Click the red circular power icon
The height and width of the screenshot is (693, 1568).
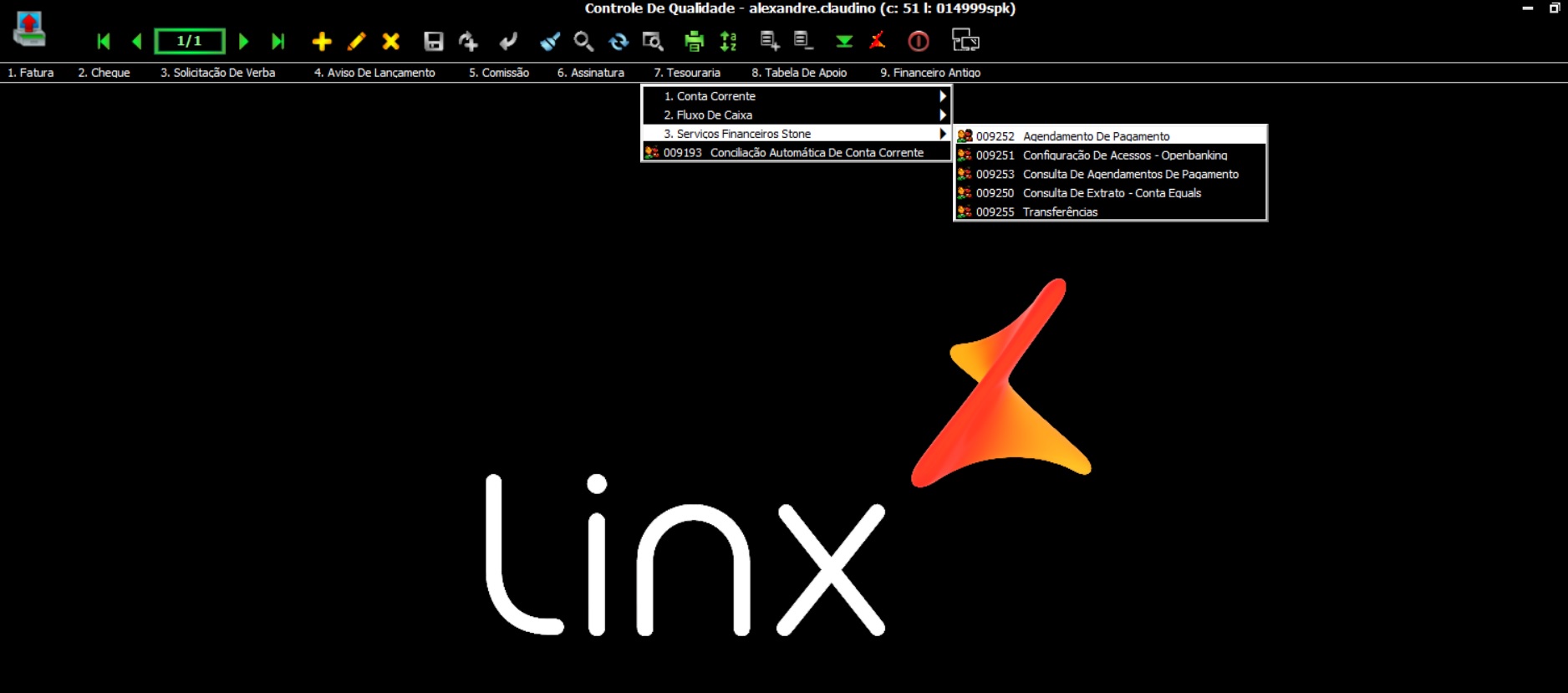coord(919,41)
